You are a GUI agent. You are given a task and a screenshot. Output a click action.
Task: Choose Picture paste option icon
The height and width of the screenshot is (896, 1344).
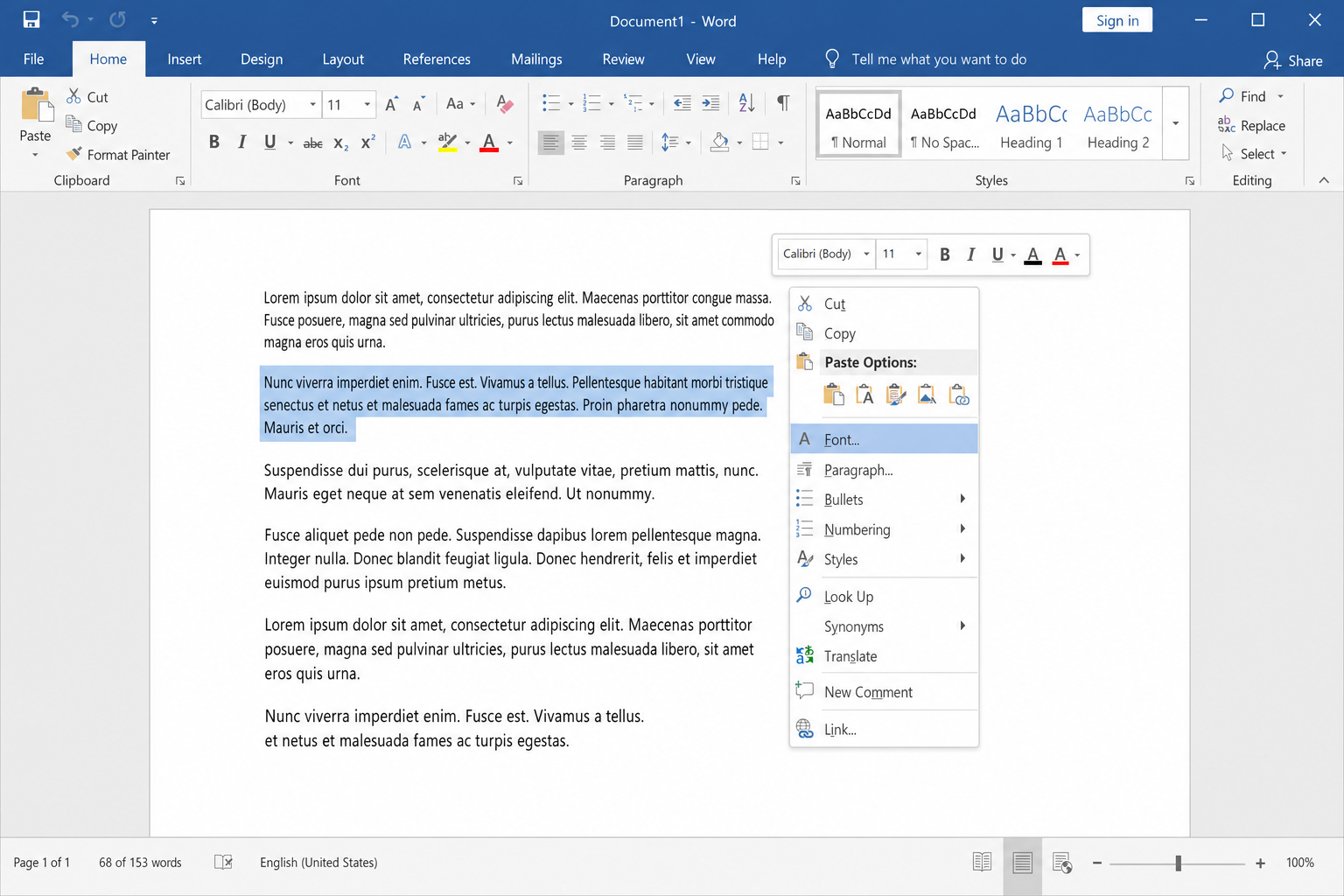tap(927, 395)
